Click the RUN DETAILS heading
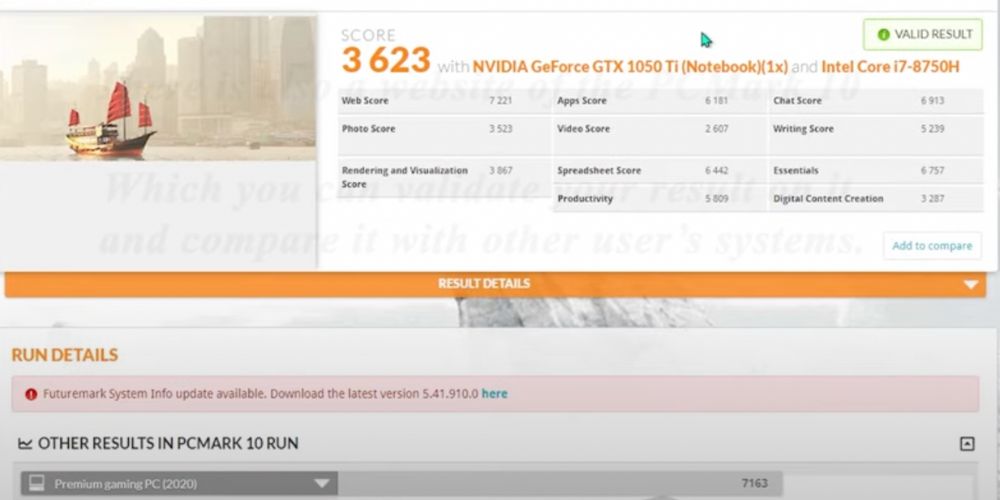Screen dimensions: 1000x500 [64, 355]
